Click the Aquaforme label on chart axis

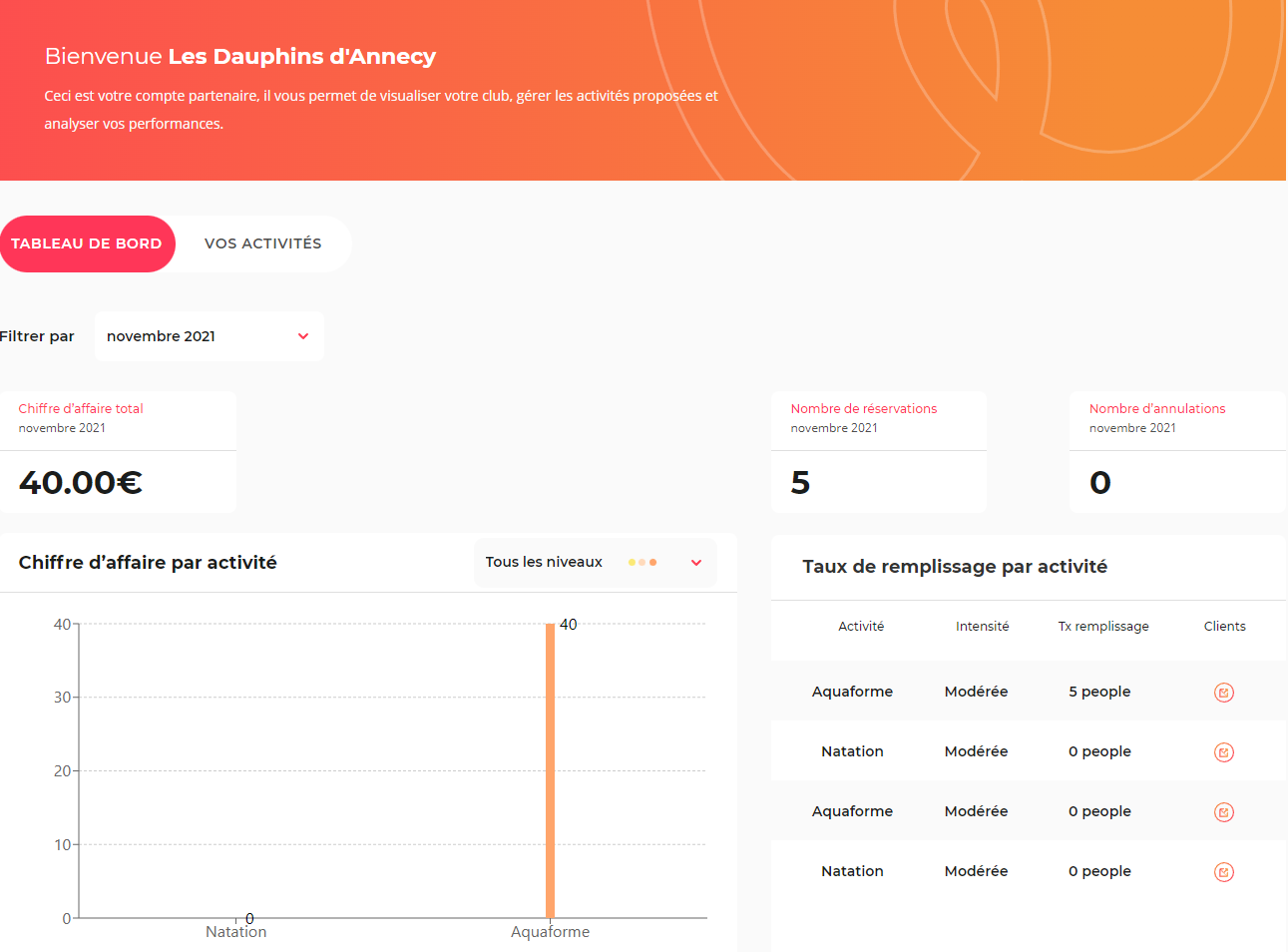[550, 932]
